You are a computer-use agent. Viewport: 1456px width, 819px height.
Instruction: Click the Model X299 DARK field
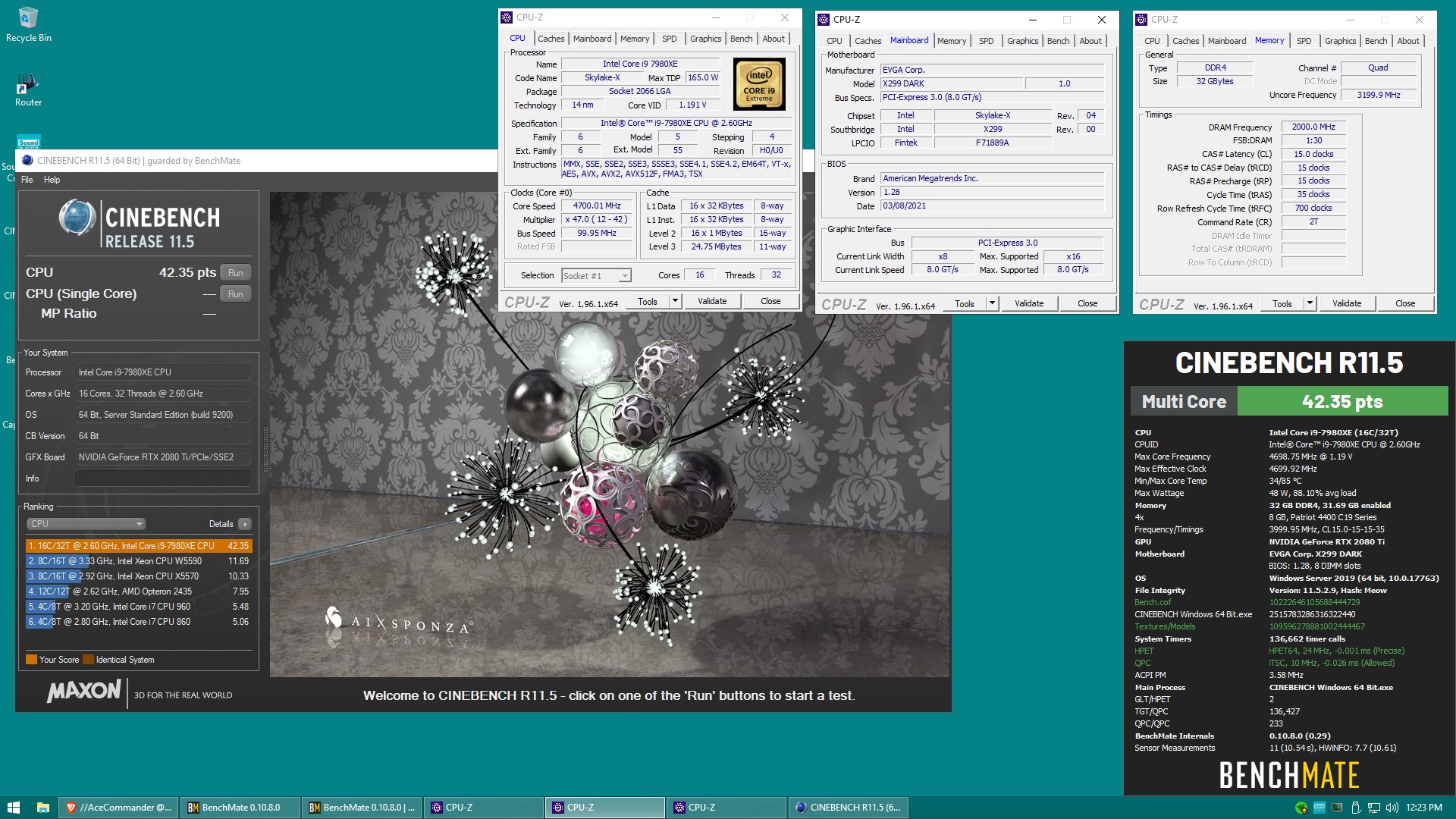952,83
